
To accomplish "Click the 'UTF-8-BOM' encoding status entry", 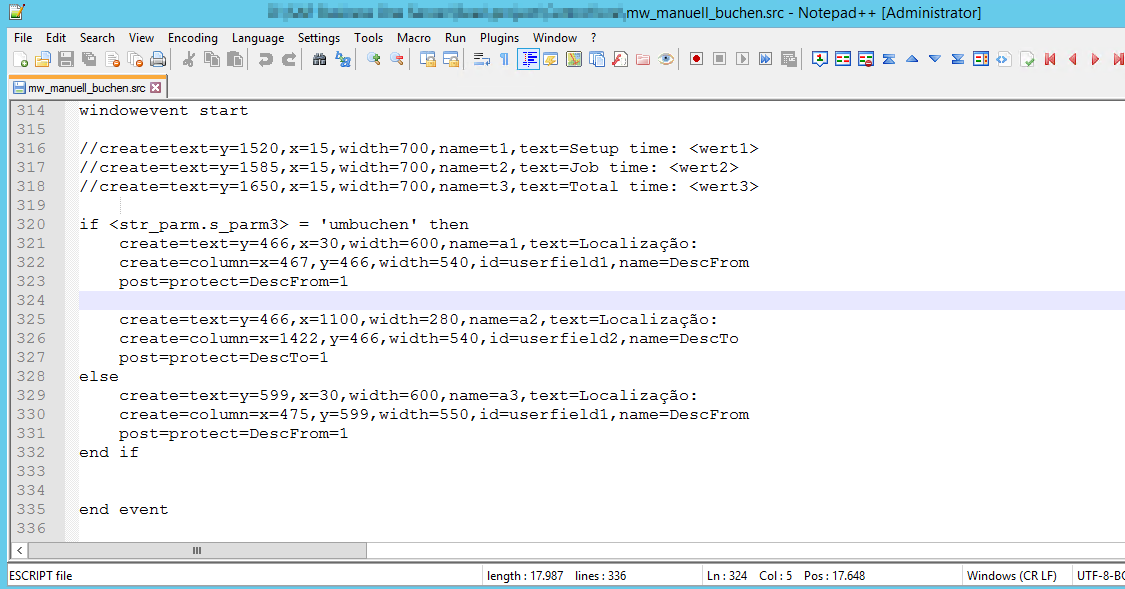I will 1099,576.
